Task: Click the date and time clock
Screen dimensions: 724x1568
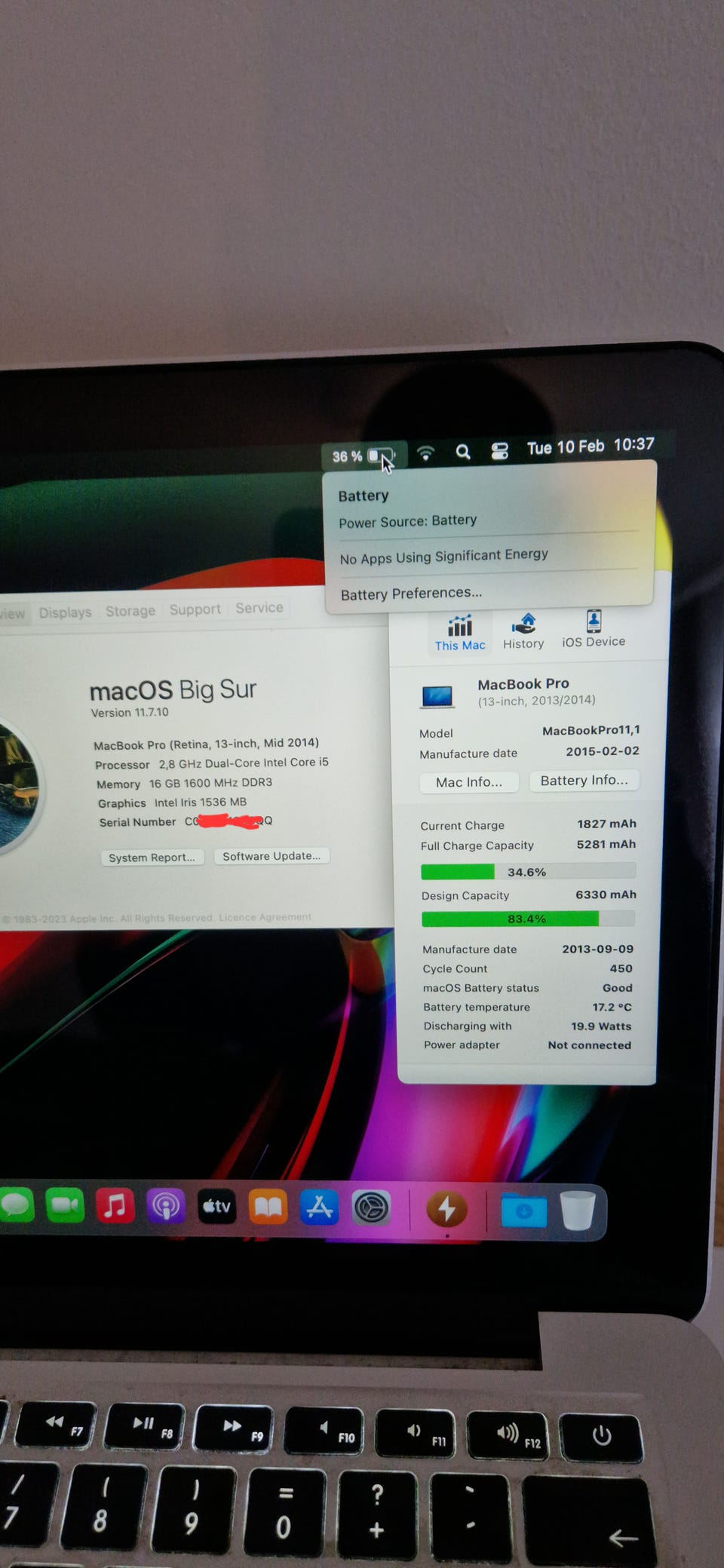Action: click(591, 446)
